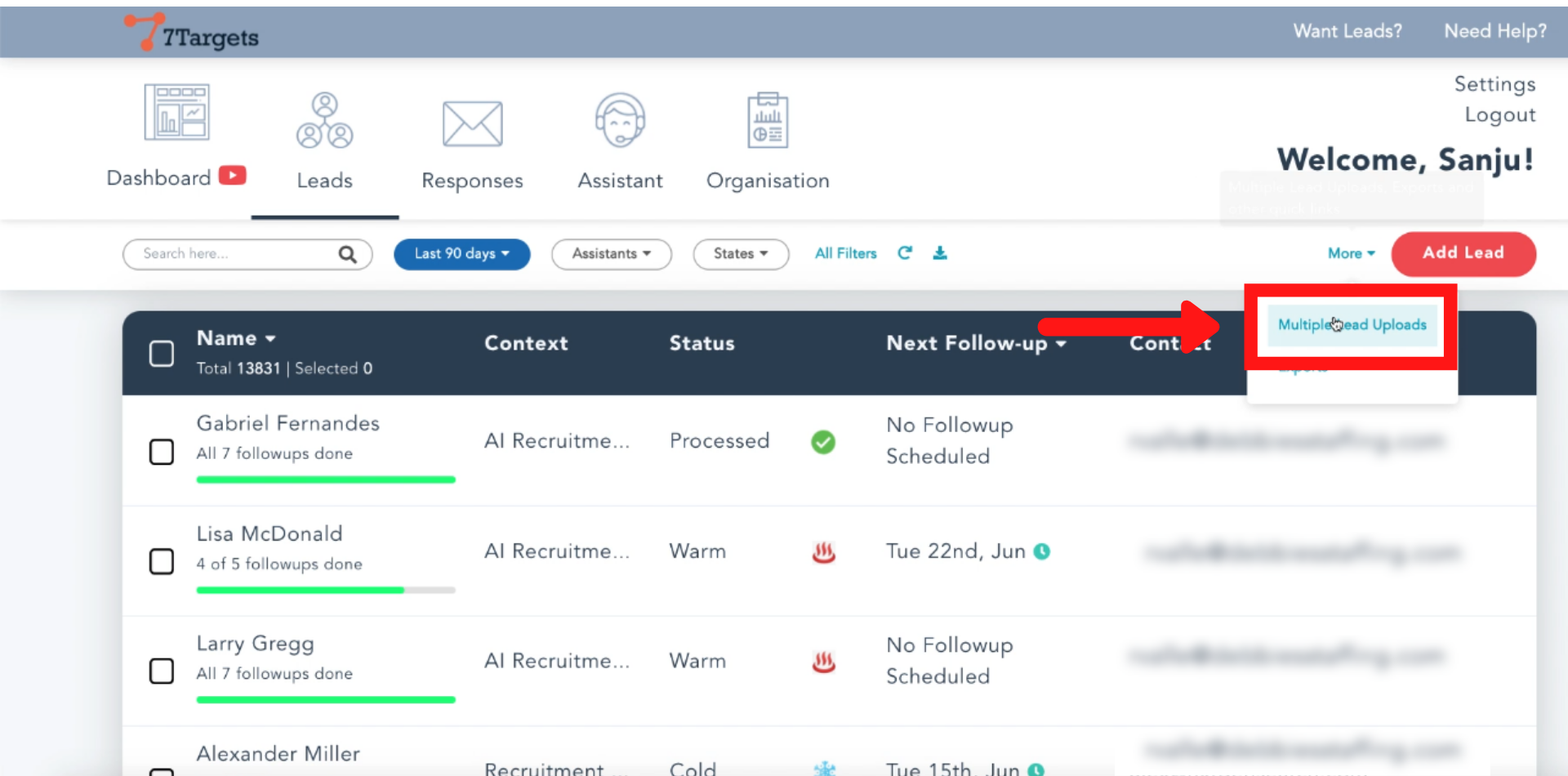Open the Organisation clipboard icon

768,121
